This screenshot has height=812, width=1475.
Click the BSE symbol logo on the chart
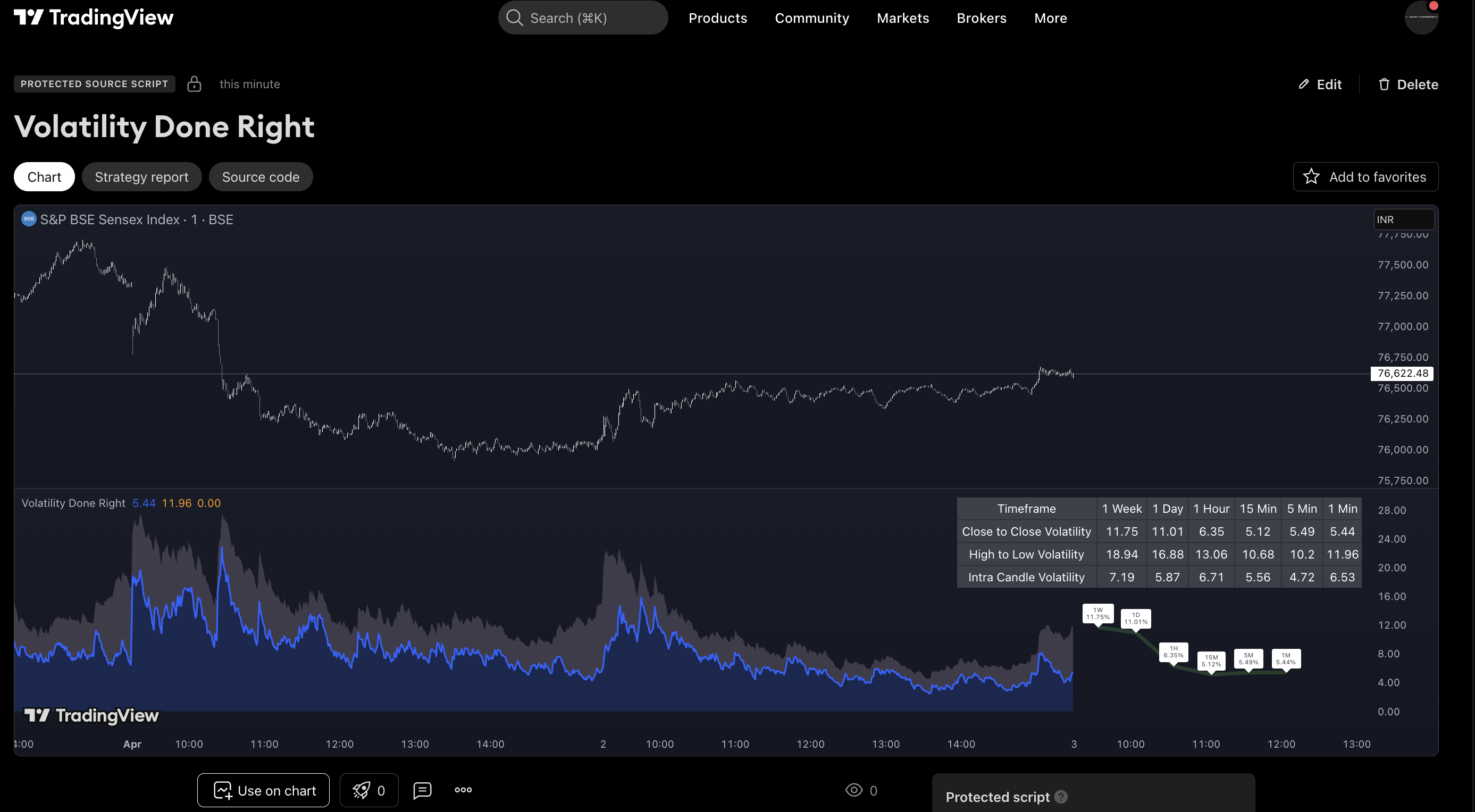coord(28,218)
